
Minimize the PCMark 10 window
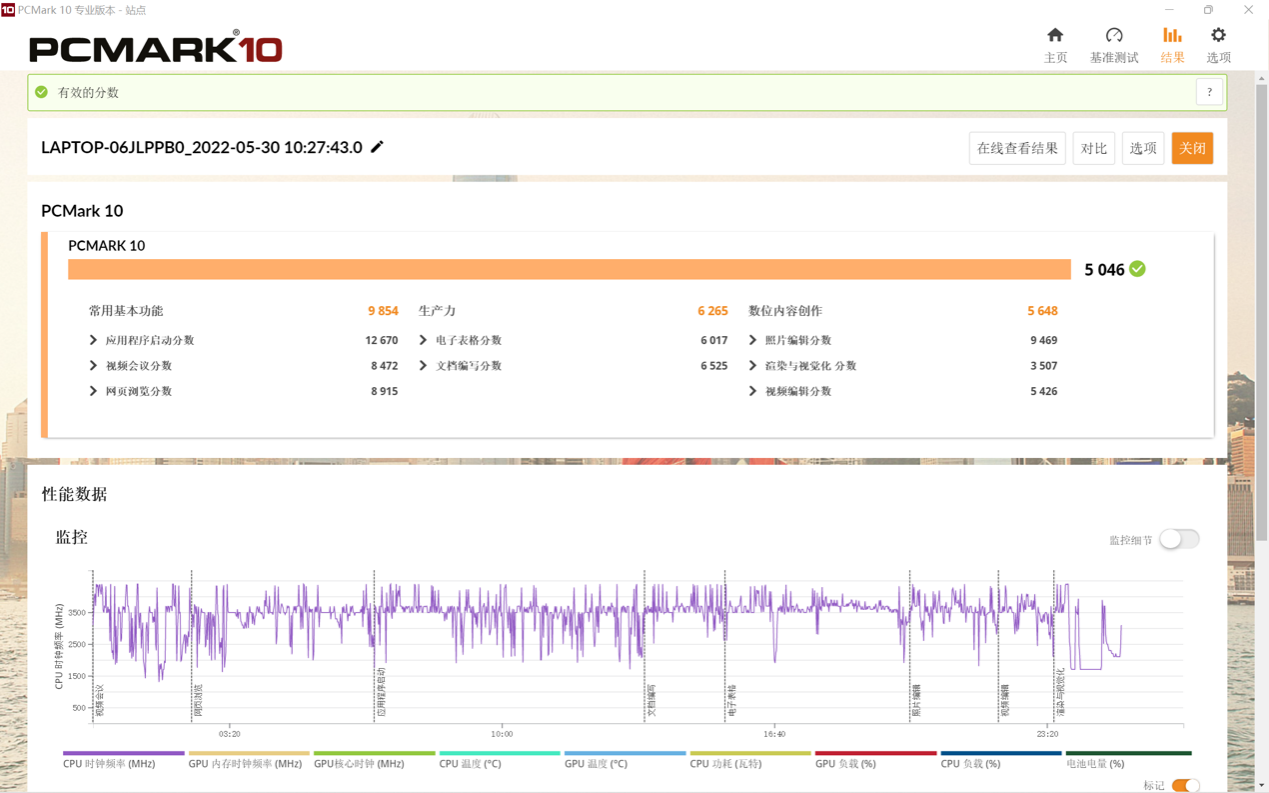[x=1169, y=10]
